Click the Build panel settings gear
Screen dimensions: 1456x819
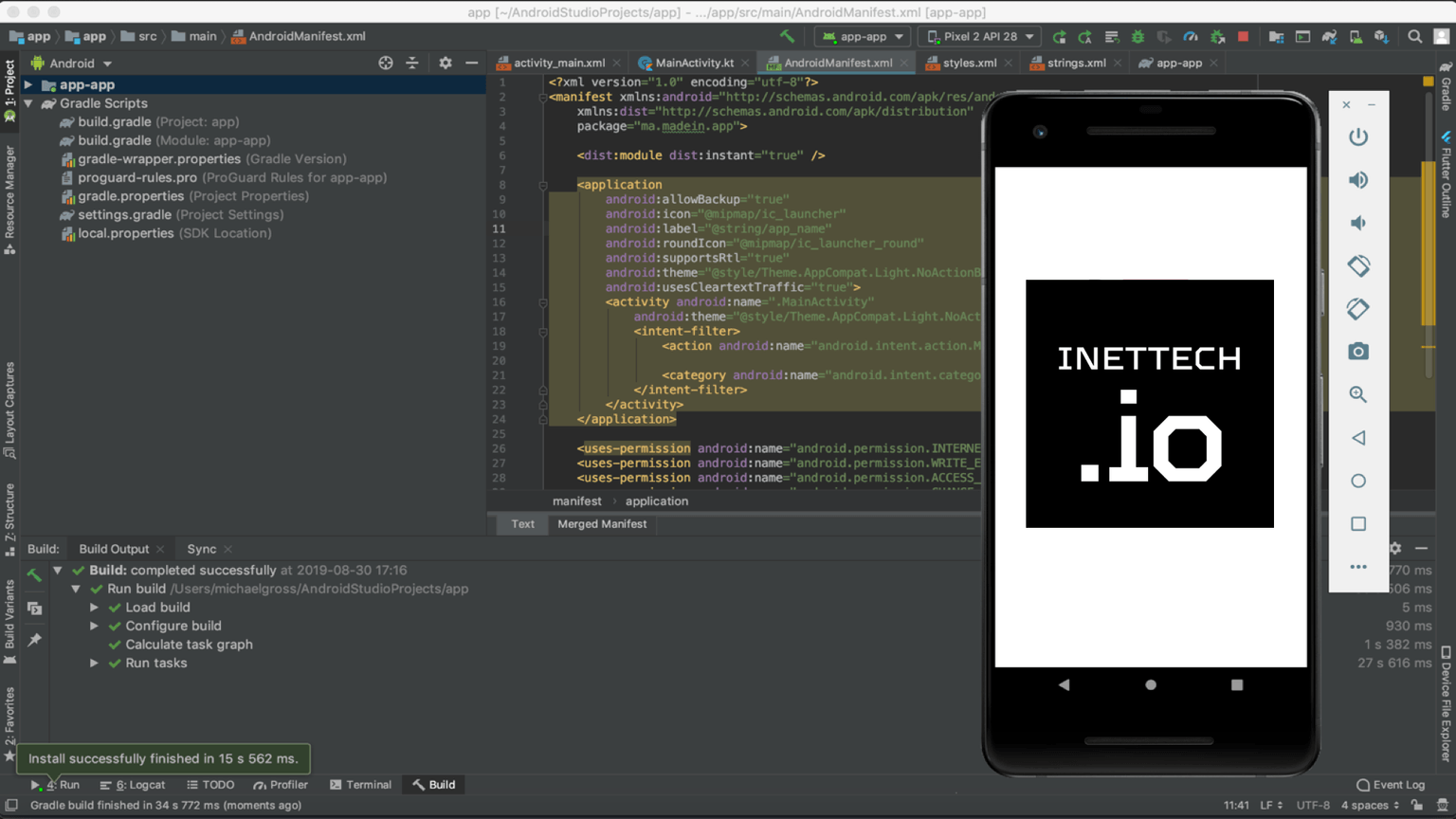pos(1395,549)
